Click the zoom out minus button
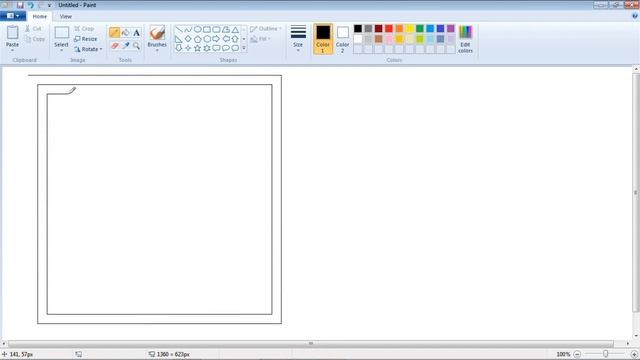Viewport: 640px width, 360px height. (x=577, y=354)
